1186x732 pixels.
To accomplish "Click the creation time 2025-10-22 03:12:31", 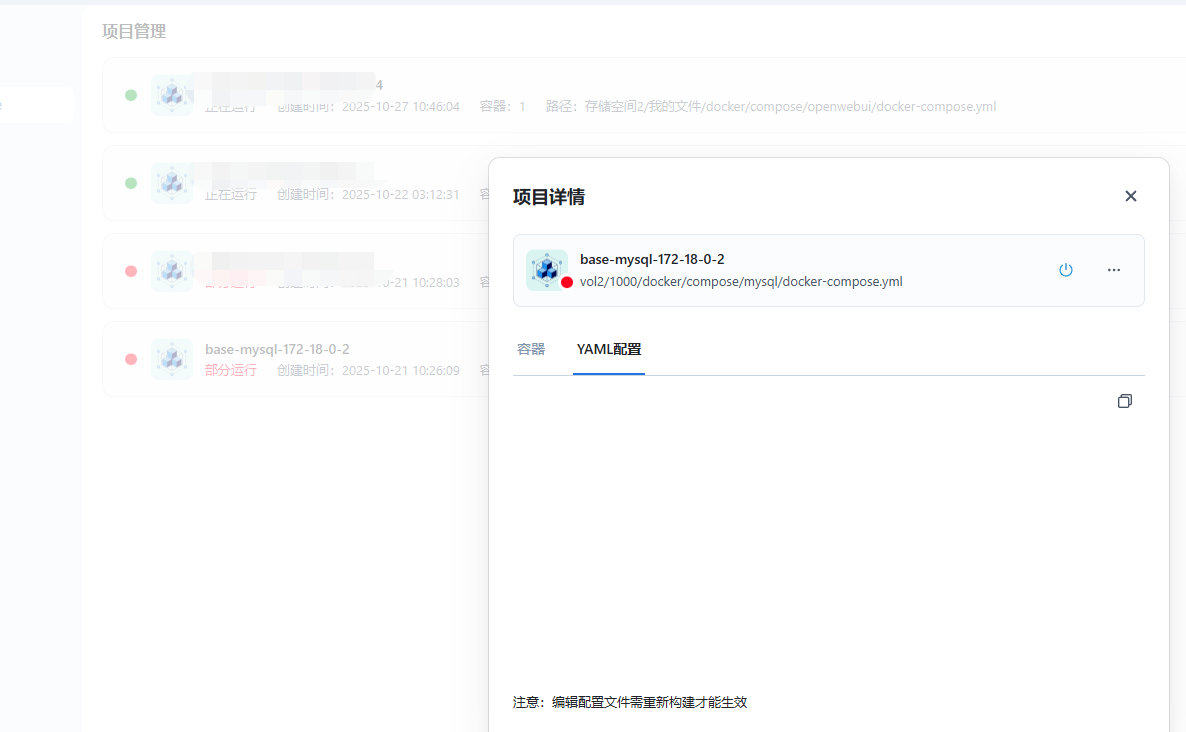I will [400, 194].
